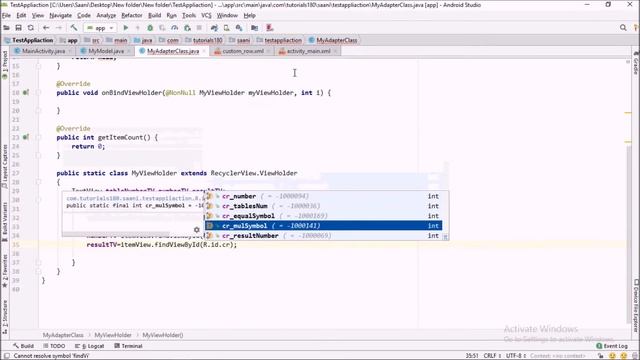Open the Build menu
Screen dimensions: 640x360
pyautogui.click(x=154, y=16)
